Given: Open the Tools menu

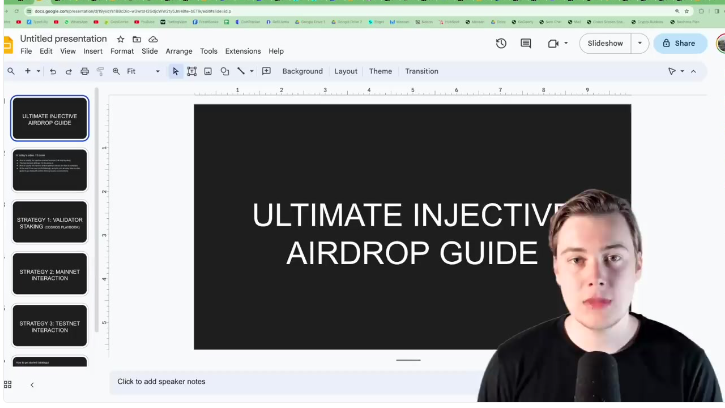Looking at the screenshot, I should coord(209,51).
